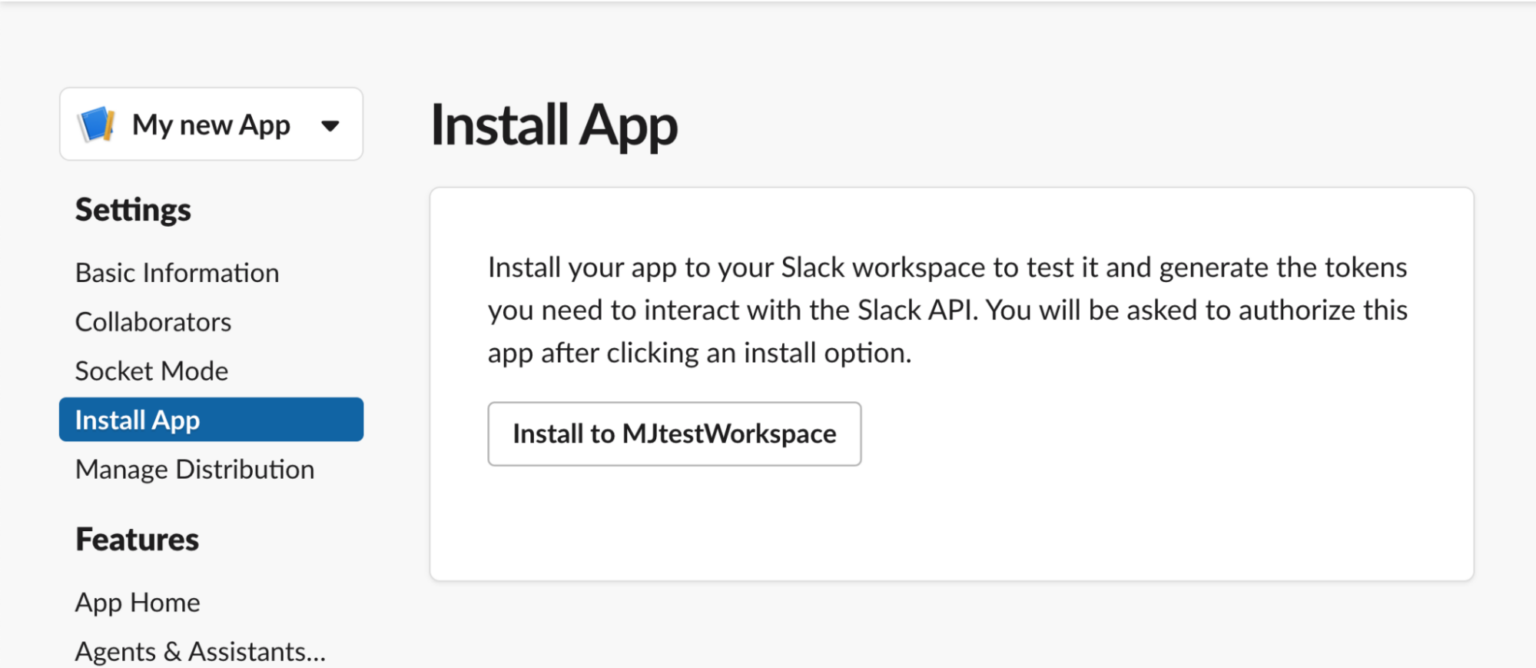This screenshot has width=1536, height=668.
Task: Click the Install App page heading
Action: (x=554, y=124)
